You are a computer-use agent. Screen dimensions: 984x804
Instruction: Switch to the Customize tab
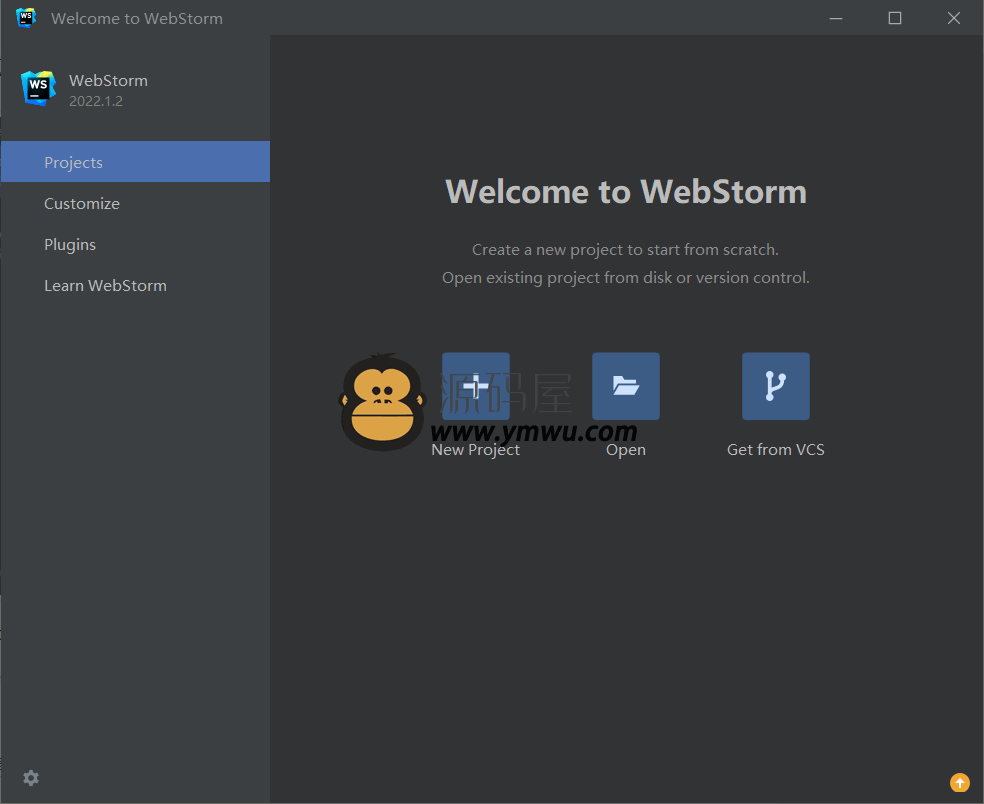(136, 203)
